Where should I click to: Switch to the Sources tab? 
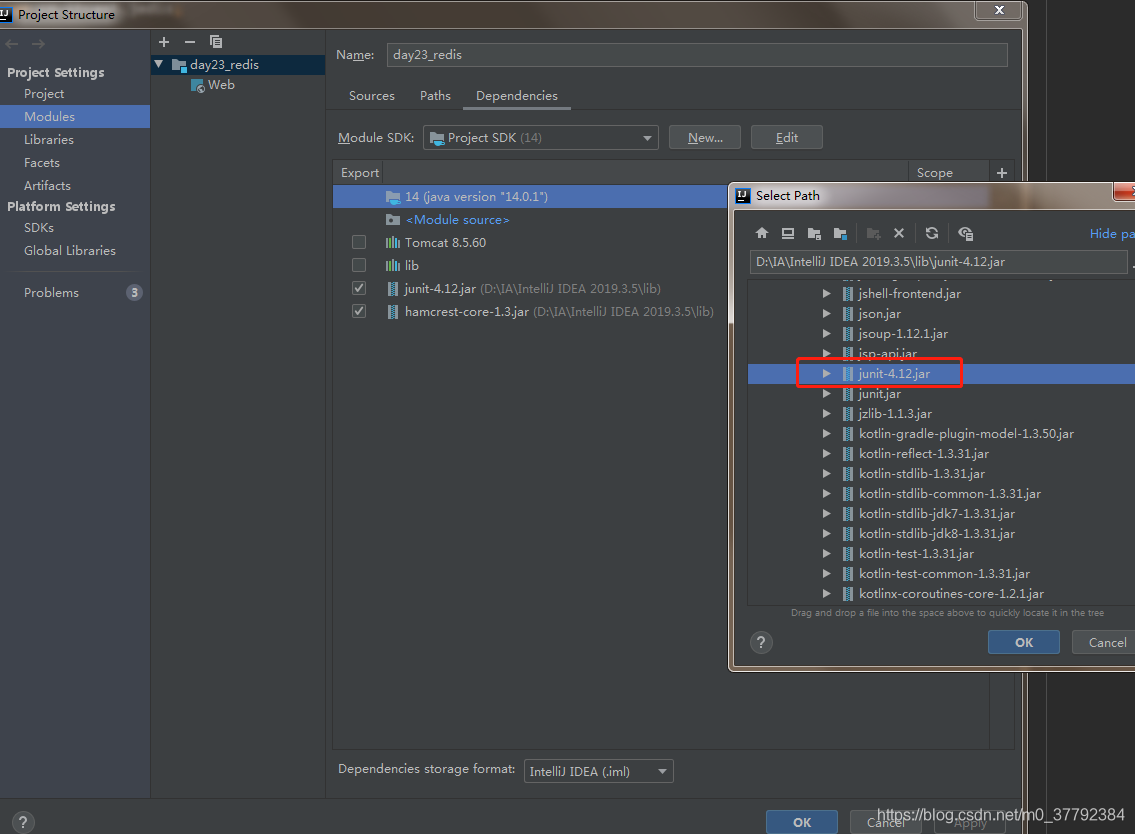tap(371, 96)
